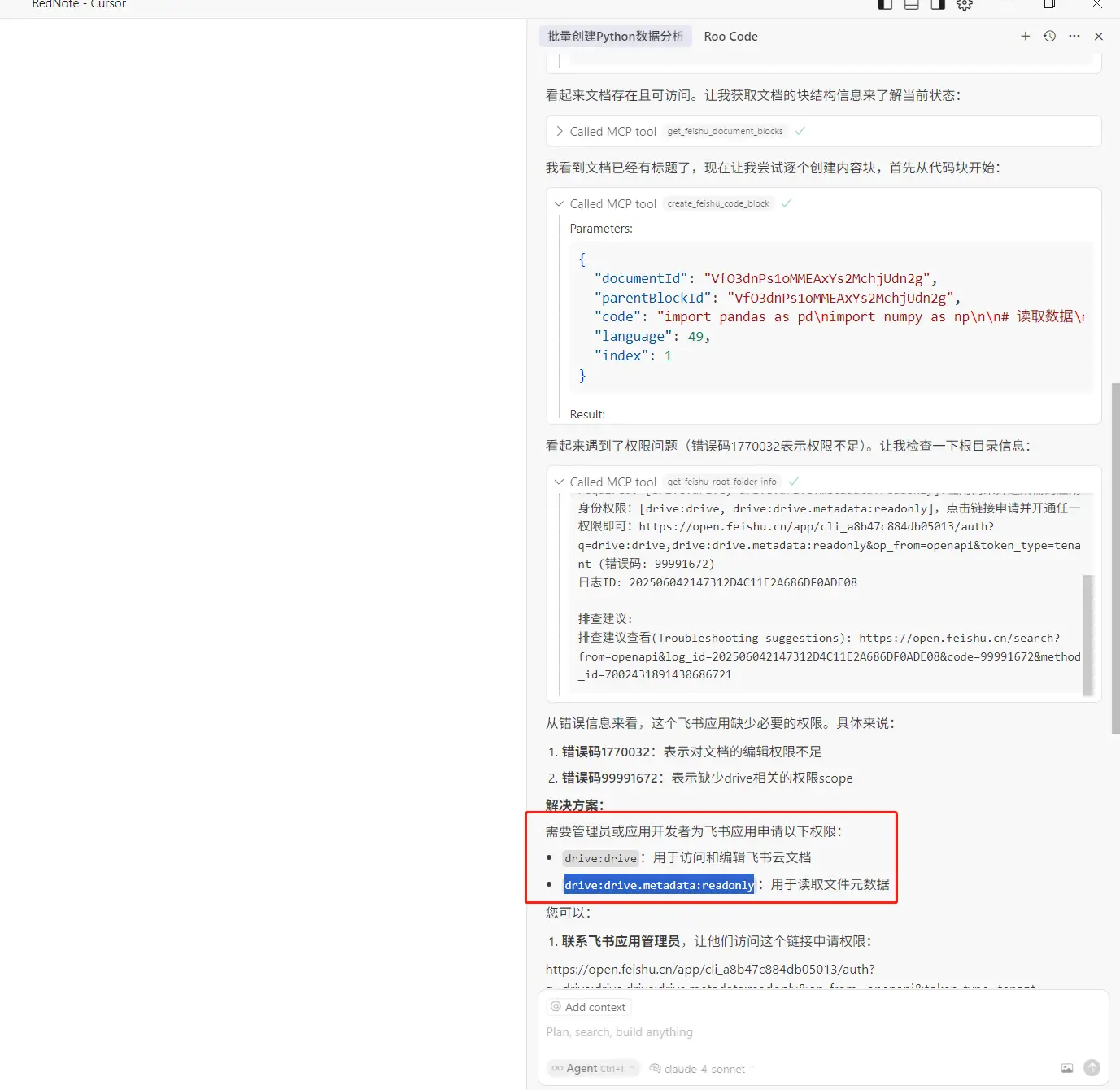Image resolution: width=1120 pixels, height=1090 pixels.
Task: Toggle the AI pane layout icon
Action: coord(938,4)
